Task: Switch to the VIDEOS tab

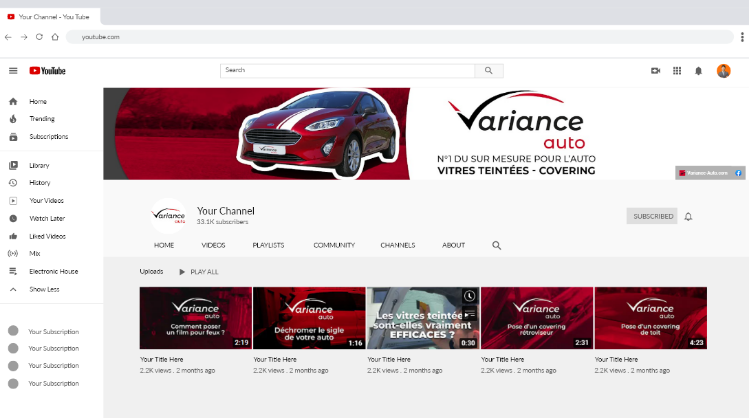Action: point(213,245)
